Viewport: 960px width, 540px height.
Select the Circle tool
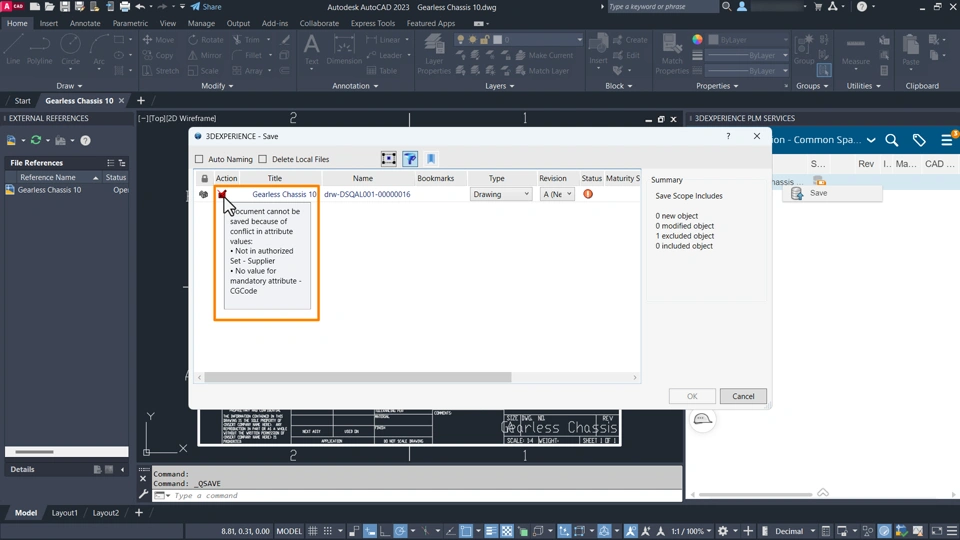(x=70, y=49)
